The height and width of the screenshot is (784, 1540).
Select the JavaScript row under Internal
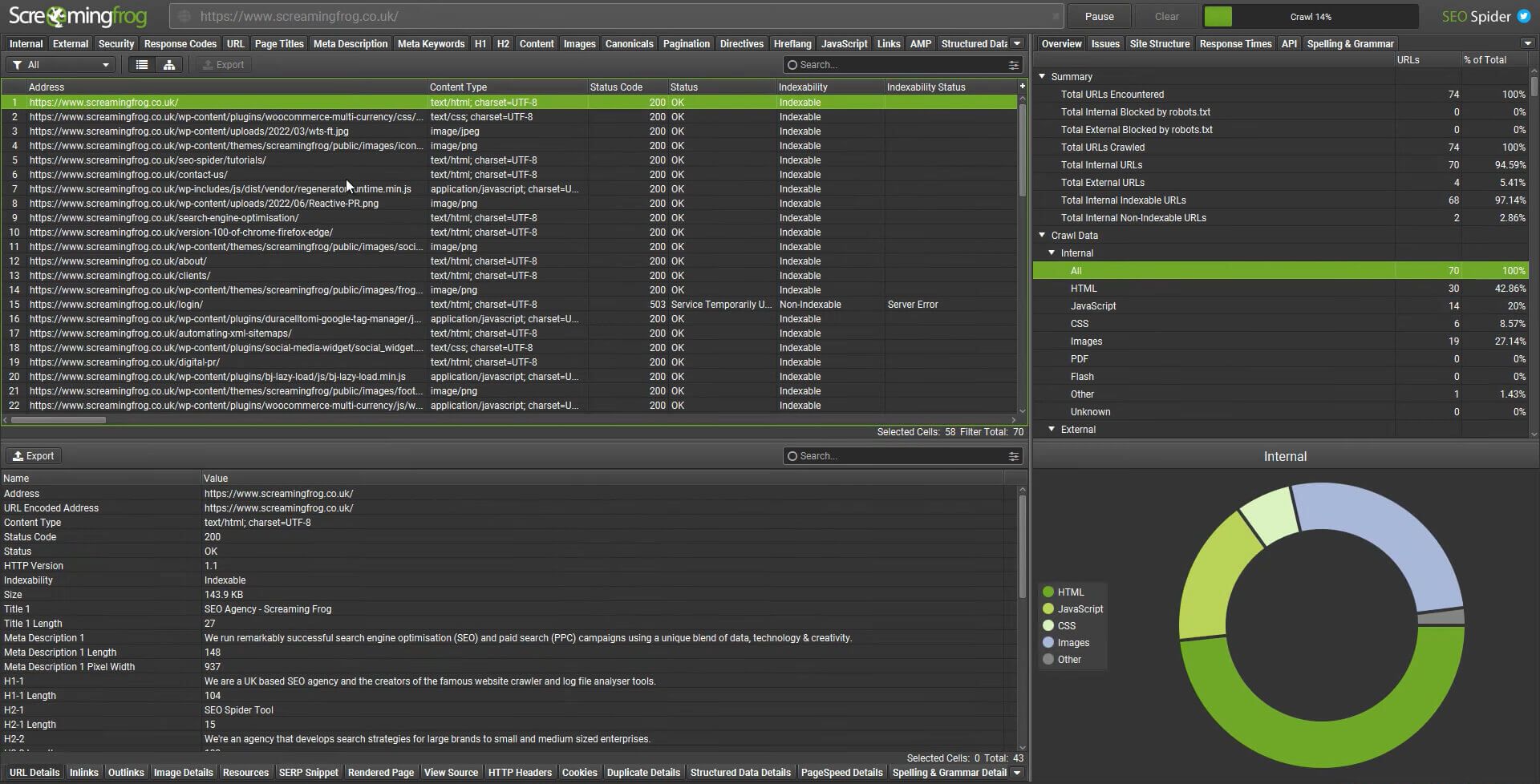[1281, 306]
